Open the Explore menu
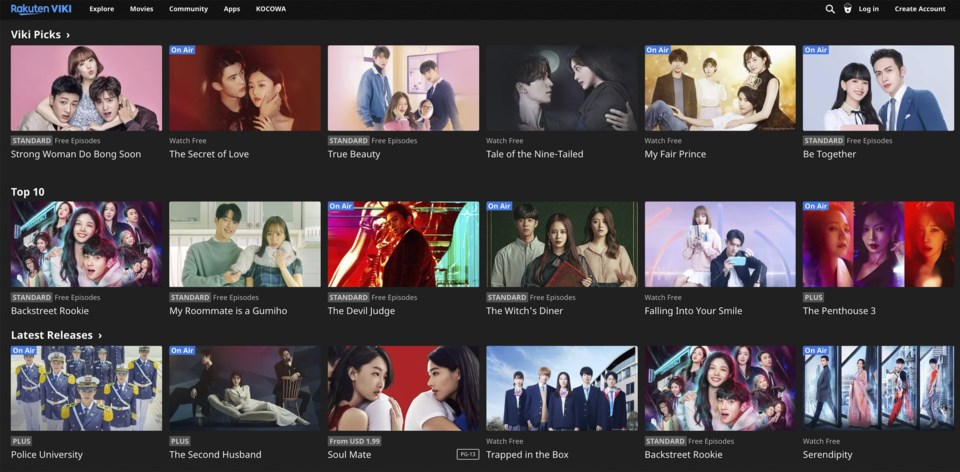 (101, 9)
